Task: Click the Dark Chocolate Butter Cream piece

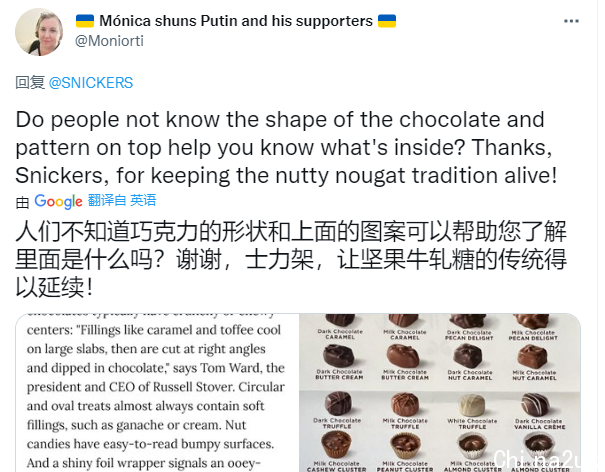Action: point(338,356)
